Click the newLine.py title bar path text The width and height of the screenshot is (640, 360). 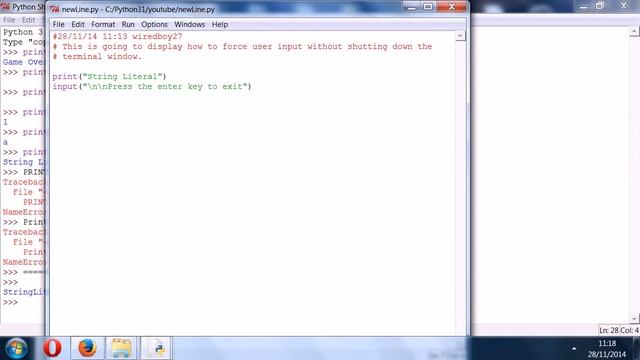click(x=138, y=9)
